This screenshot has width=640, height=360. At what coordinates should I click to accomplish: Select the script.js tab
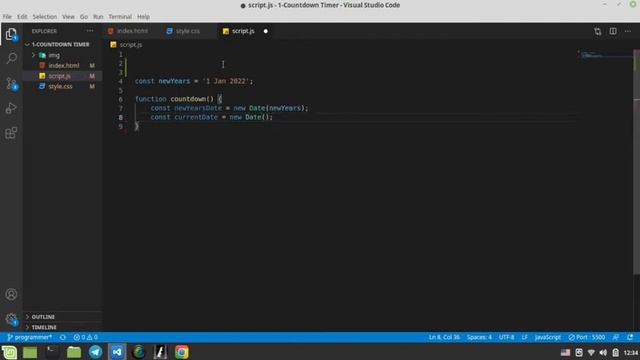(x=243, y=31)
